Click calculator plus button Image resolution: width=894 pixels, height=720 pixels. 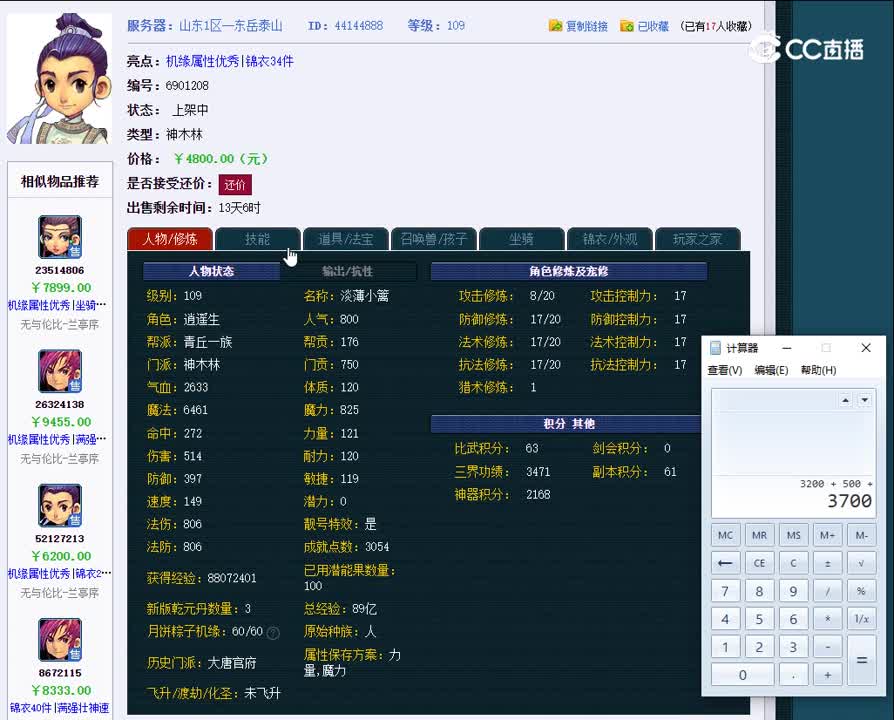(x=828, y=675)
